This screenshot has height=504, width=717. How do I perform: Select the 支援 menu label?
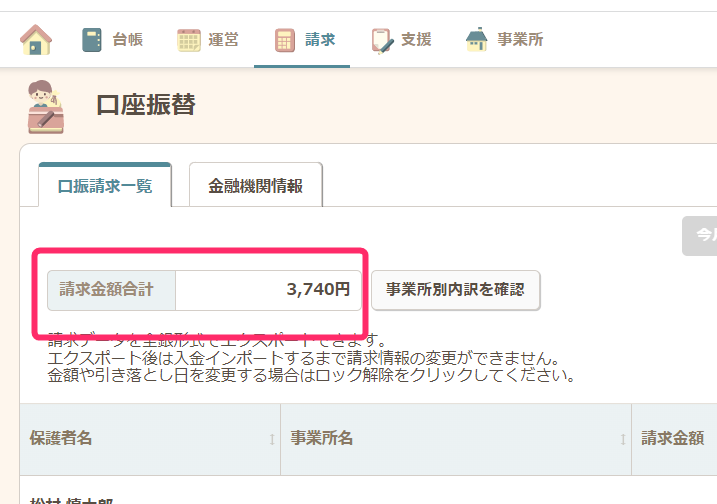coord(416,40)
